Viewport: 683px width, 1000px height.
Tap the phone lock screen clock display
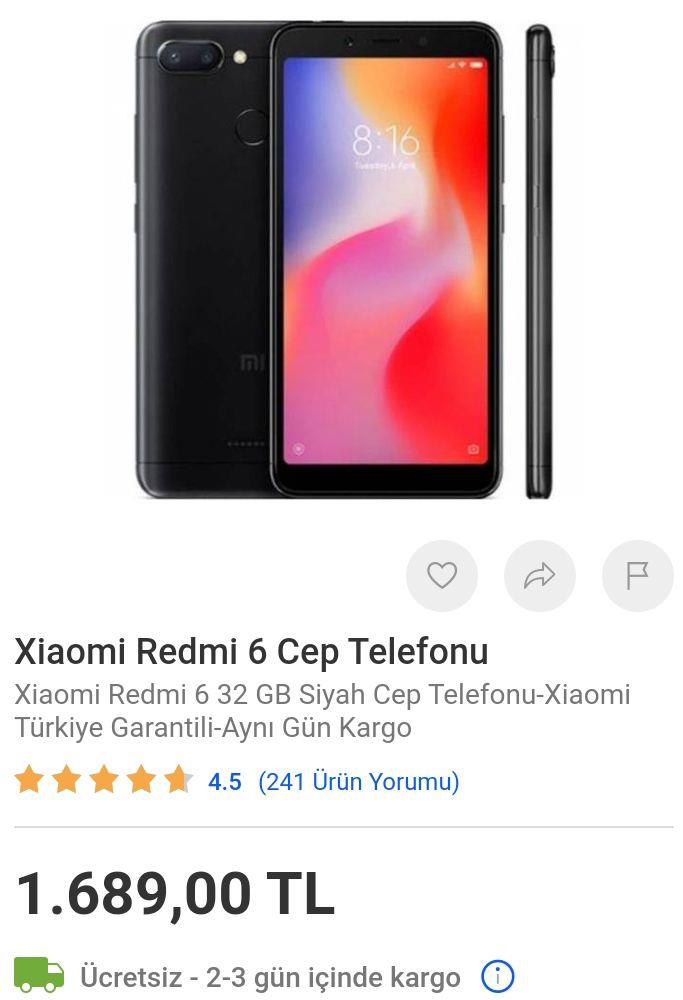386,141
